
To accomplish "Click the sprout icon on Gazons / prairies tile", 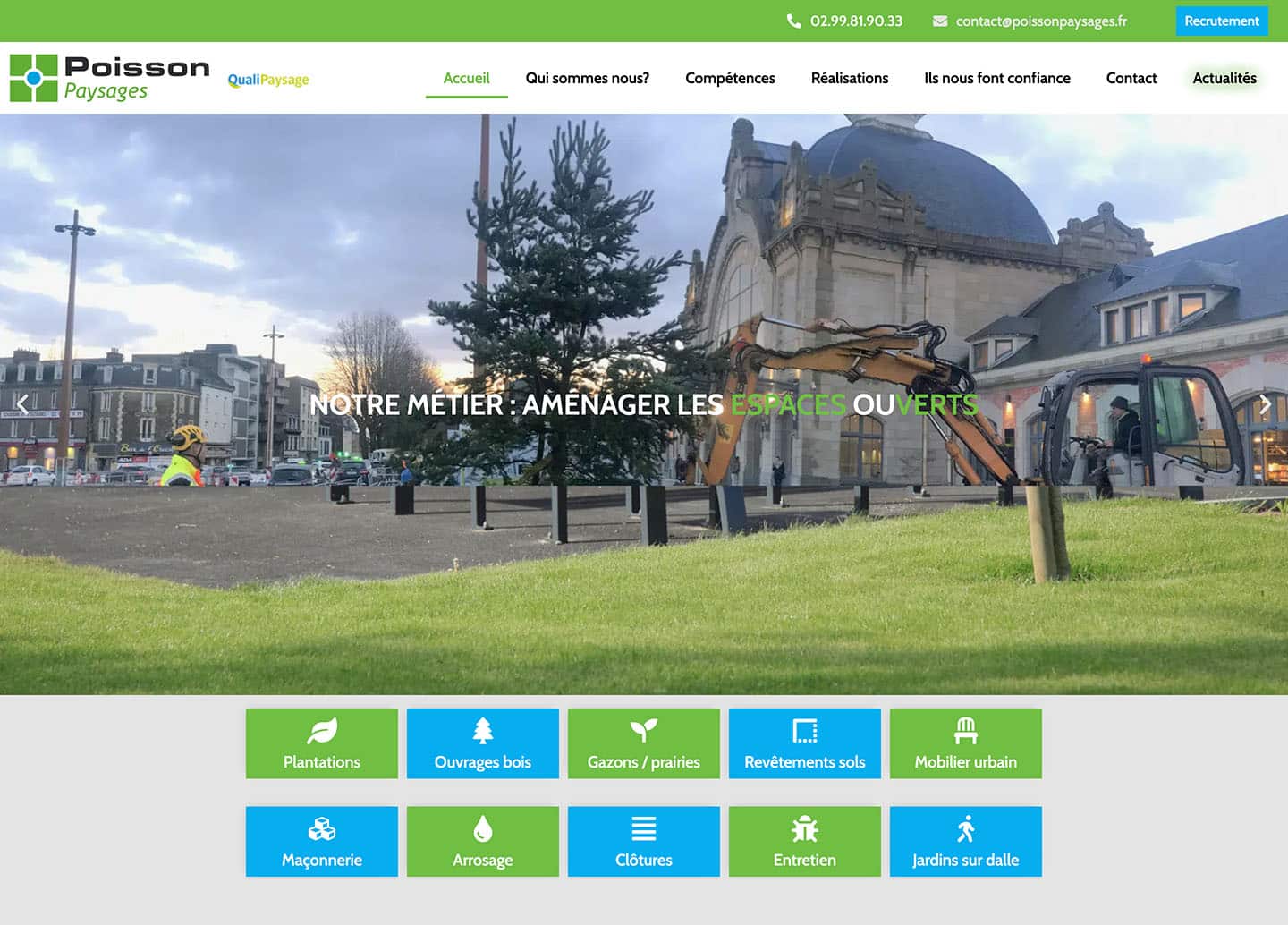I will 644,731.
